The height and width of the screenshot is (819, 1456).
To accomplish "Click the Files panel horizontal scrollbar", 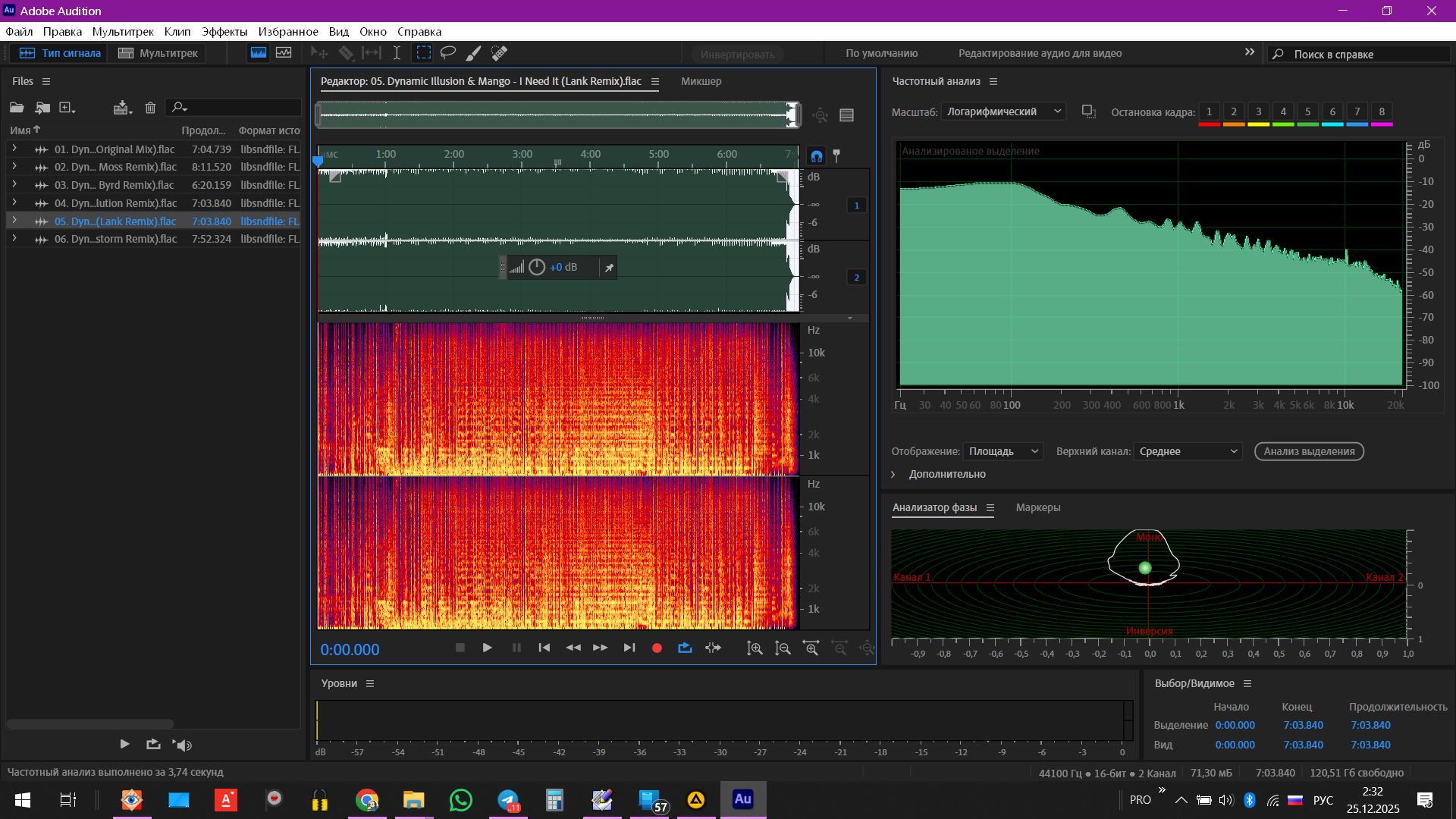I will pos(90,724).
